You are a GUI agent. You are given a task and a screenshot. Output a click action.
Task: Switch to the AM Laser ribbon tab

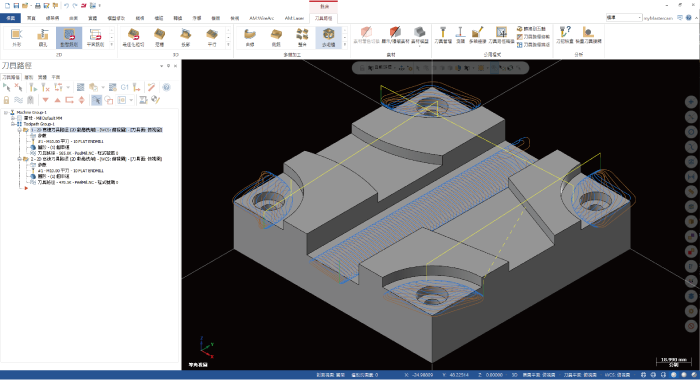pos(294,18)
